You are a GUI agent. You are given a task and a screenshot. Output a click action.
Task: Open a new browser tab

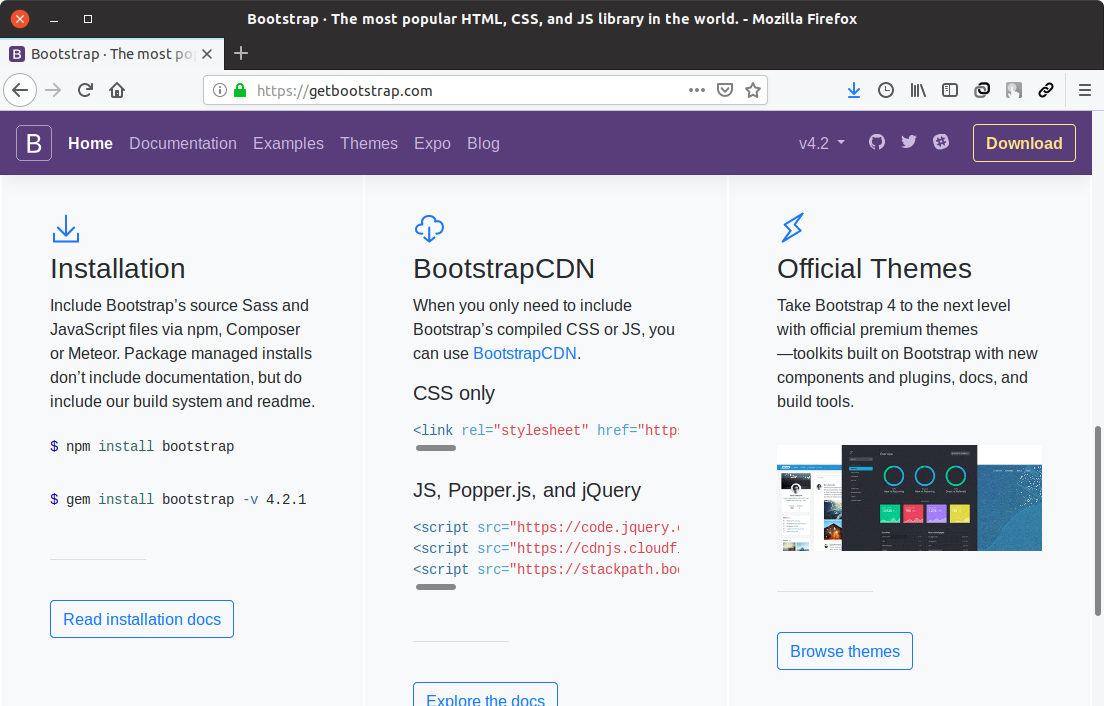point(241,53)
